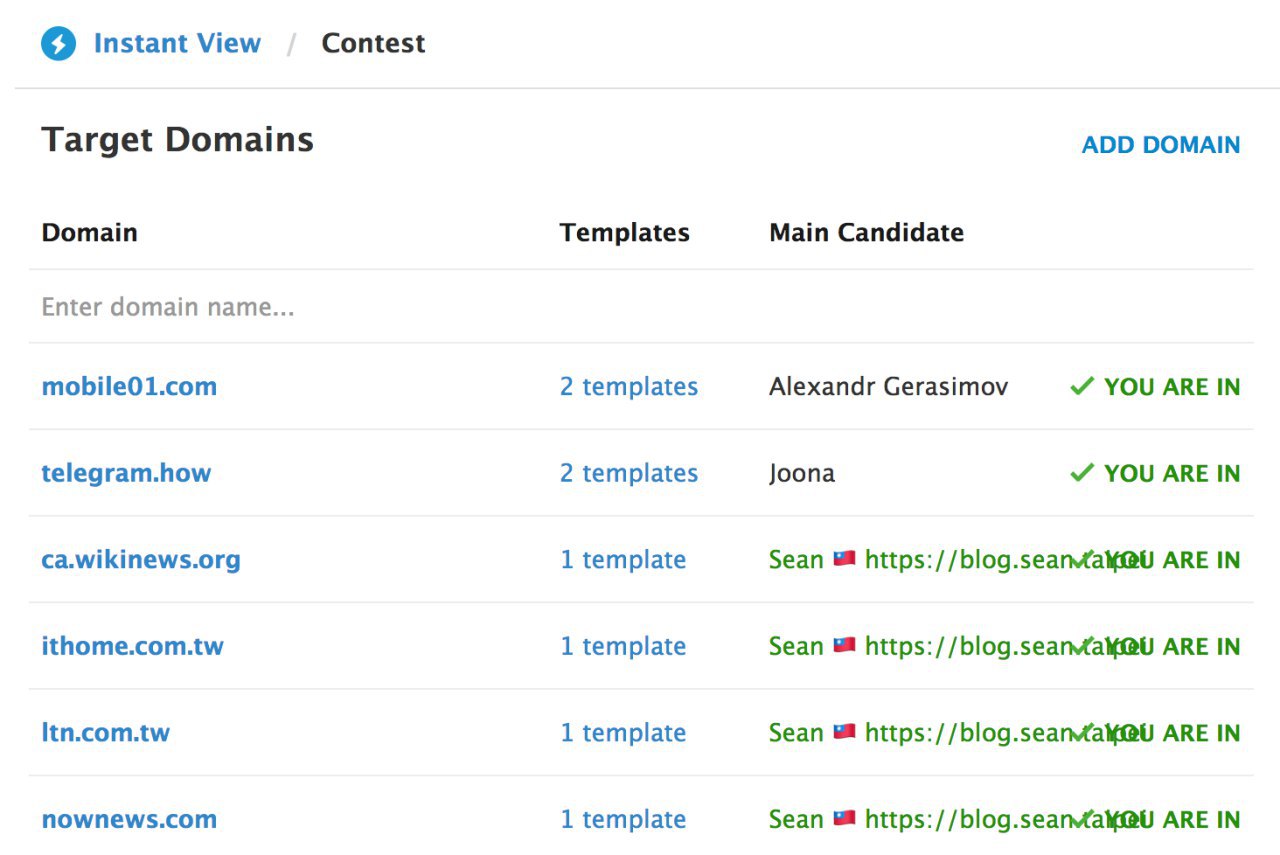Click the Instant View lightning bolt logo

tap(58, 44)
